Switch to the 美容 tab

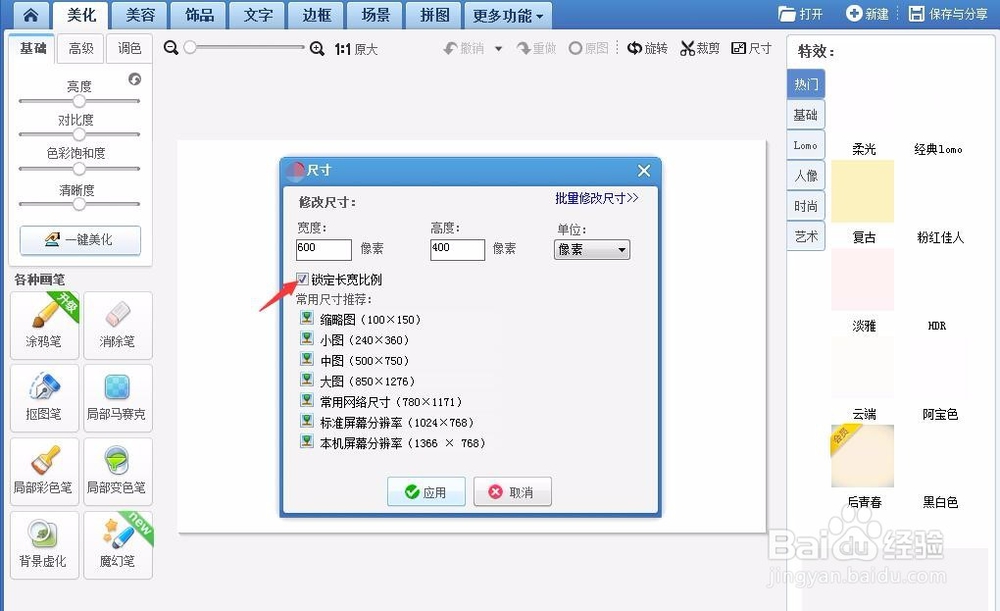(x=140, y=15)
